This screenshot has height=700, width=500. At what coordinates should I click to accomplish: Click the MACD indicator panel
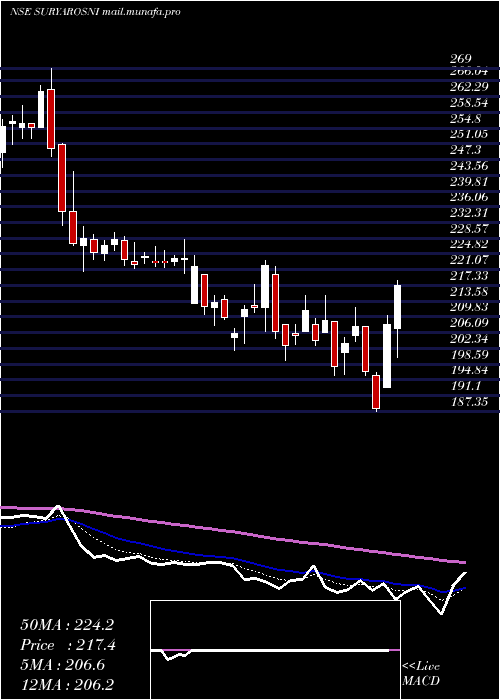pyautogui.click(x=275, y=650)
